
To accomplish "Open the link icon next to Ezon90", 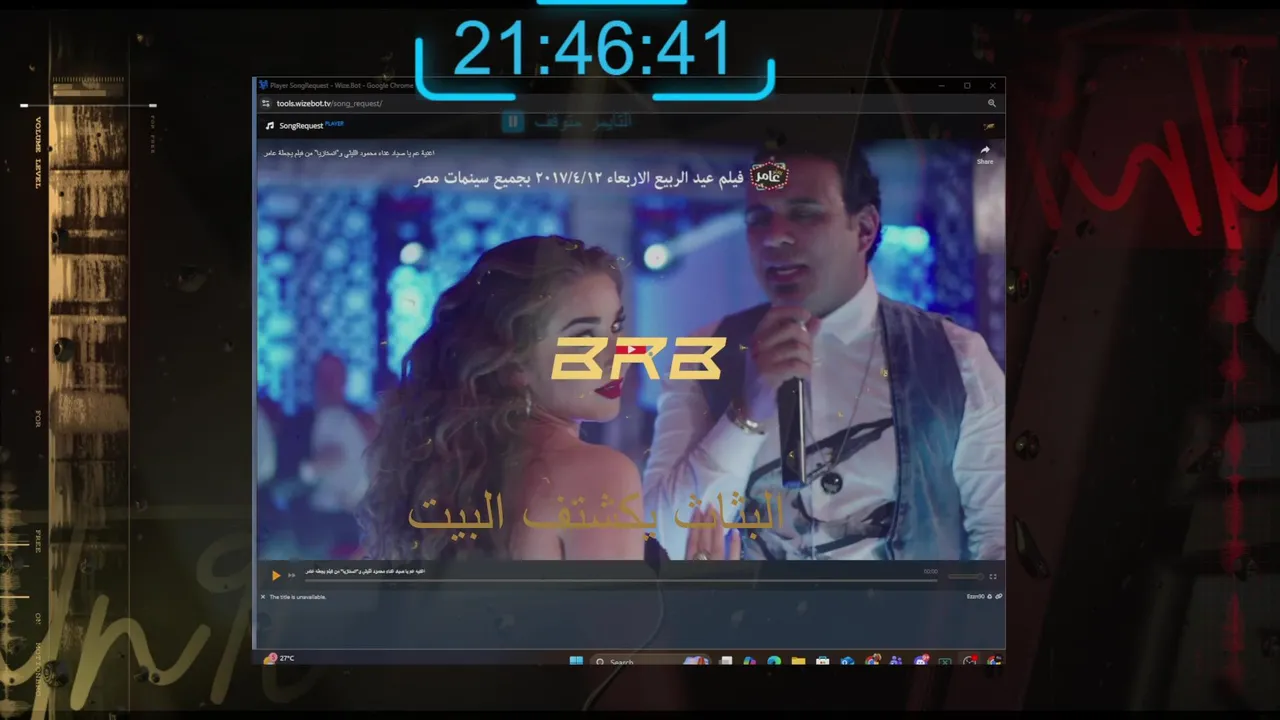I will (x=998, y=596).
